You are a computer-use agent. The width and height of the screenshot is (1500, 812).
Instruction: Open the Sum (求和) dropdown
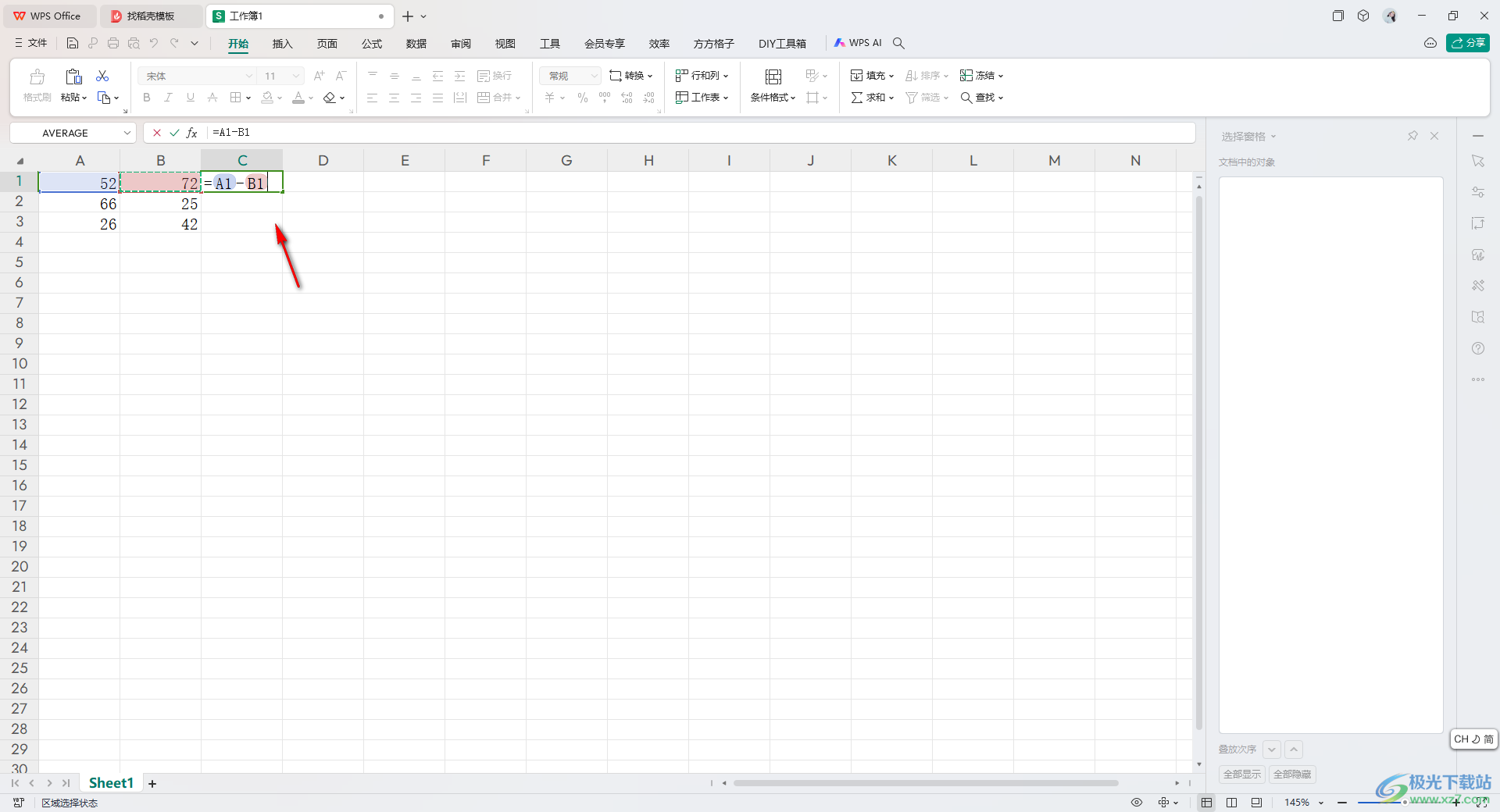coord(873,98)
